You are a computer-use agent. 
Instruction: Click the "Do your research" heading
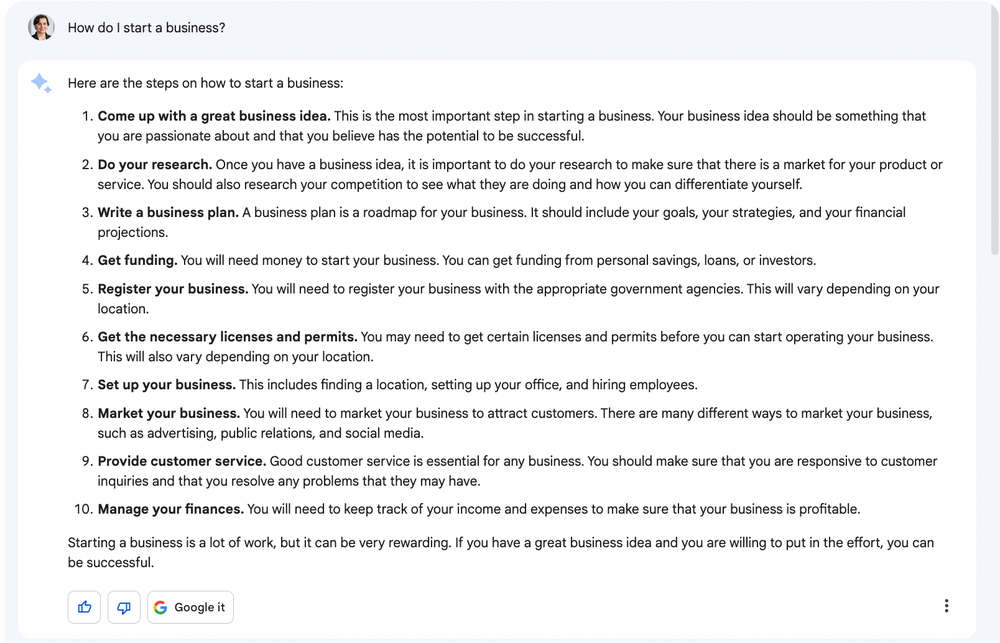155,165
